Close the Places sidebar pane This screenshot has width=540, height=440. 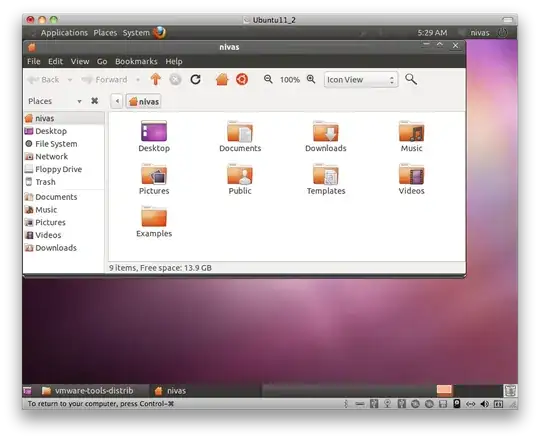[x=94, y=101]
